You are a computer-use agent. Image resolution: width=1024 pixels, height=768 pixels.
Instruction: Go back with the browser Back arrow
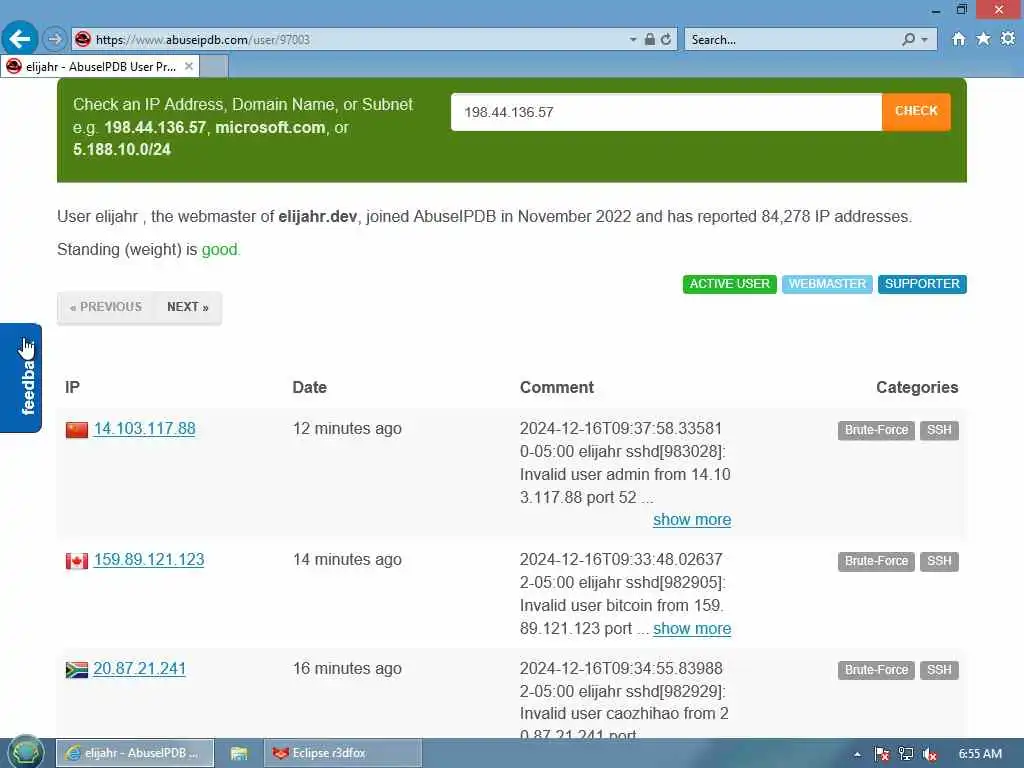tap(20, 39)
